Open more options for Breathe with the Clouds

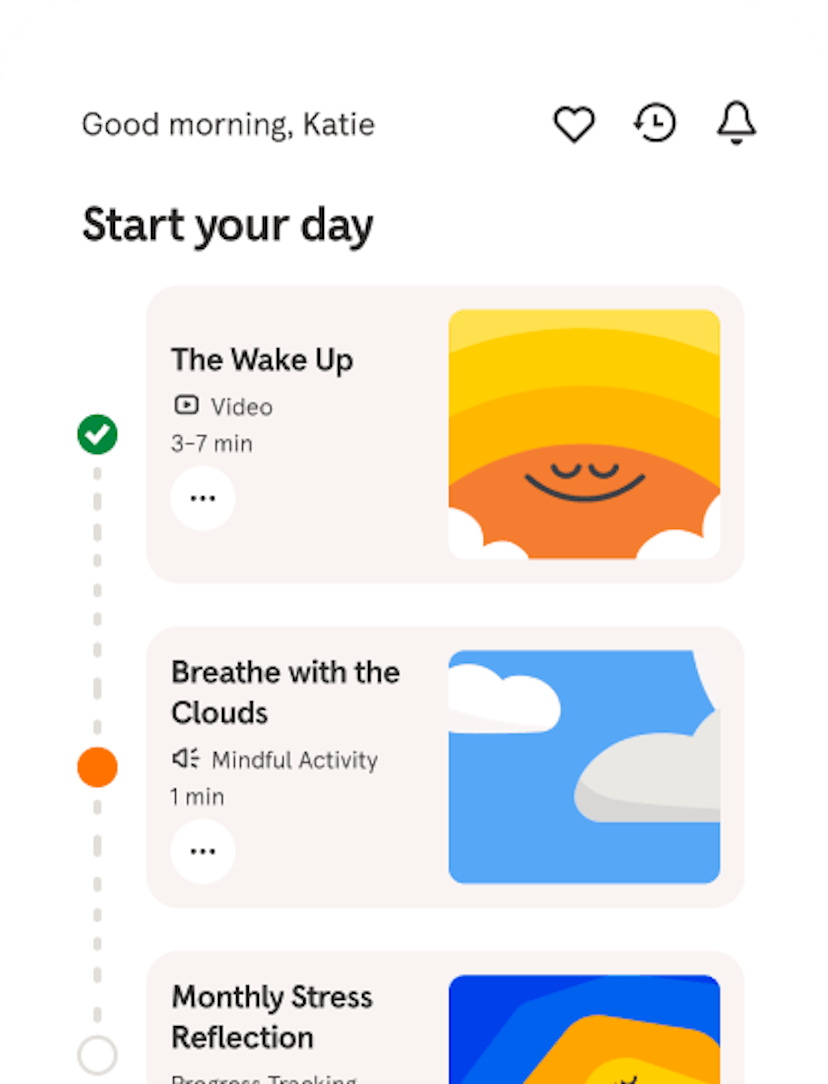click(x=203, y=851)
